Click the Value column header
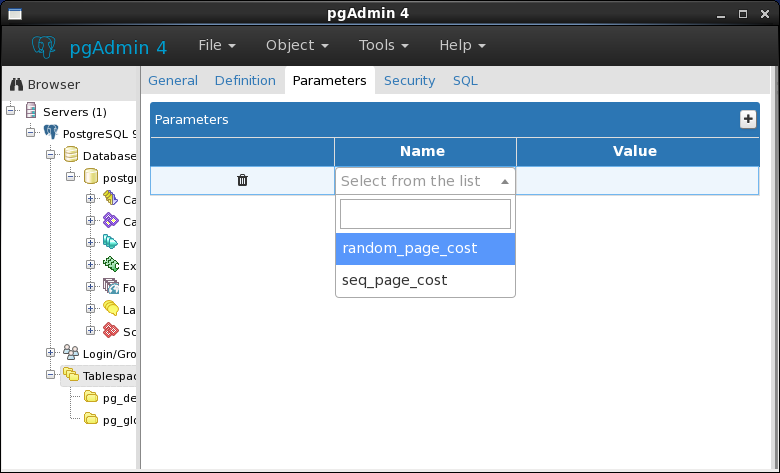 click(x=638, y=151)
